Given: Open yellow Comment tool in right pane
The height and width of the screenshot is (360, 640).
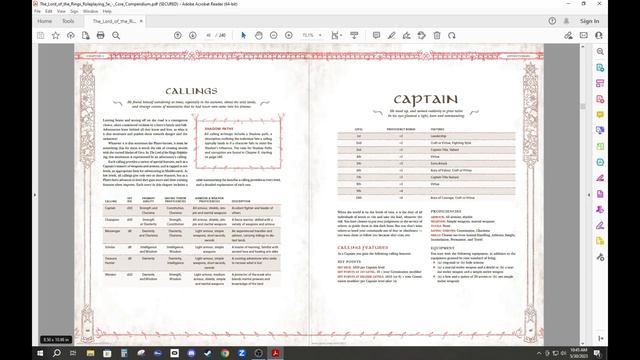Looking at the screenshot, I should 600,115.
